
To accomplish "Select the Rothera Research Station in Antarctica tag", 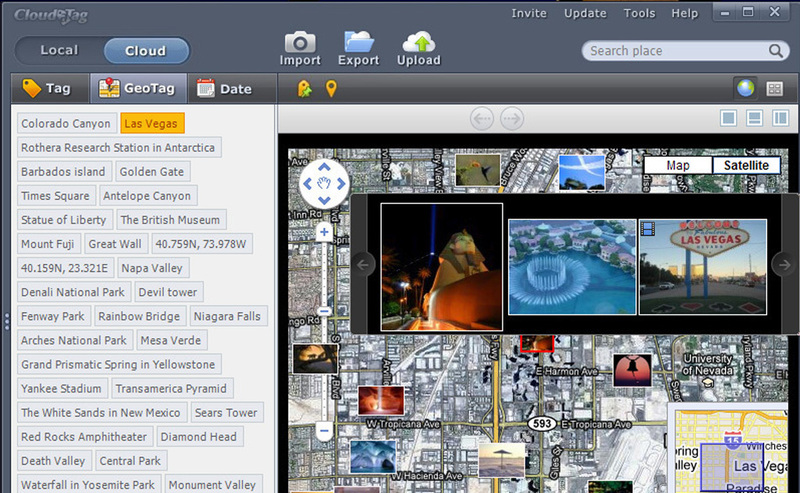I will click(118, 147).
